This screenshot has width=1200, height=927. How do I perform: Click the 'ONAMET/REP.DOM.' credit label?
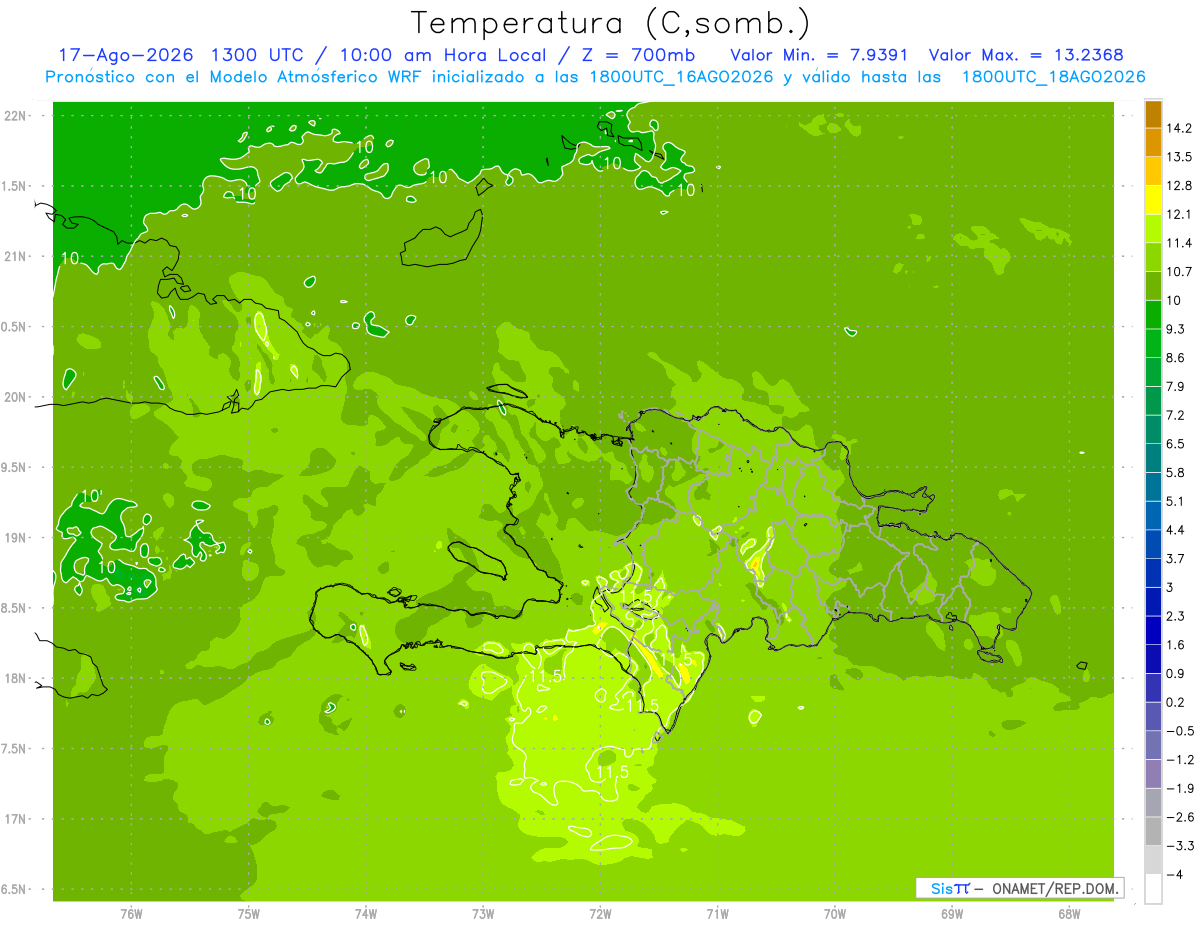click(x=1054, y=888)
